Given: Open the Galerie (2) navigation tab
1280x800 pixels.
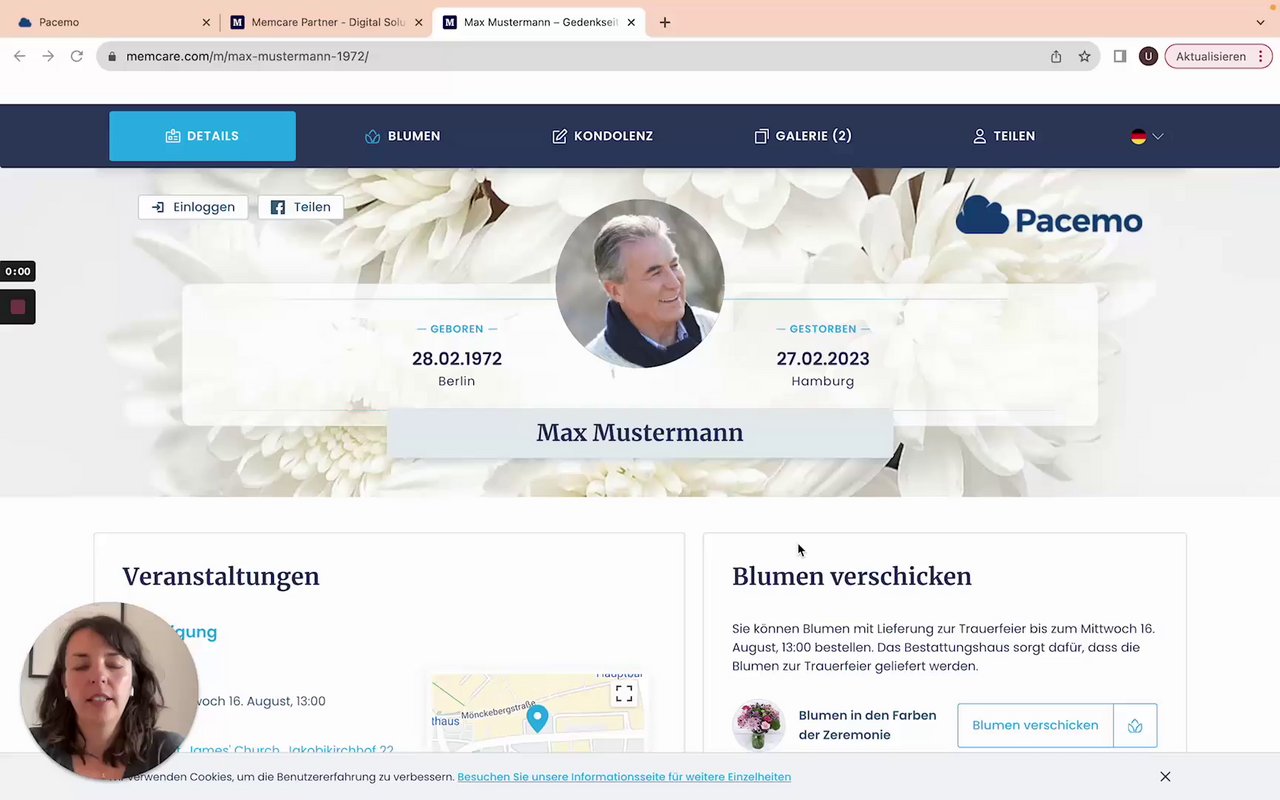Looking at the screenshot, I should [803, 136].
